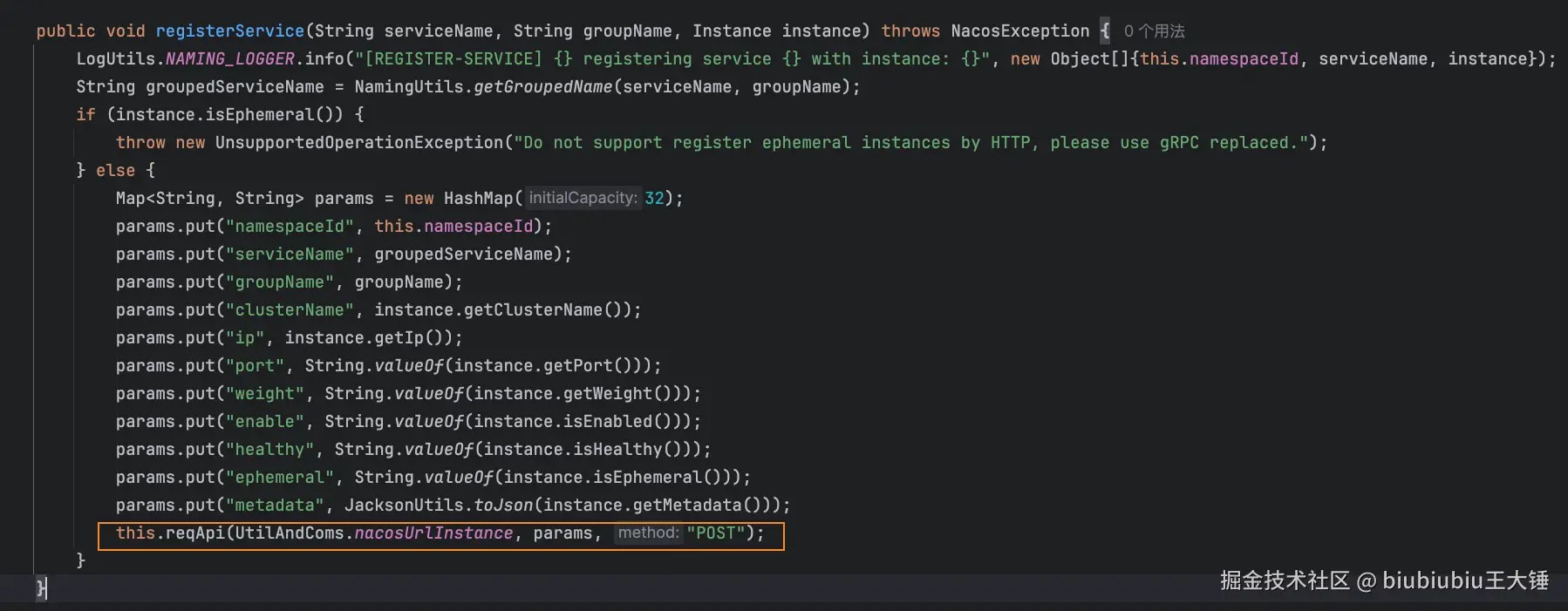Screen dimensions: 1568x611
Task: Click the registerService method name
Action: point(230,31)
